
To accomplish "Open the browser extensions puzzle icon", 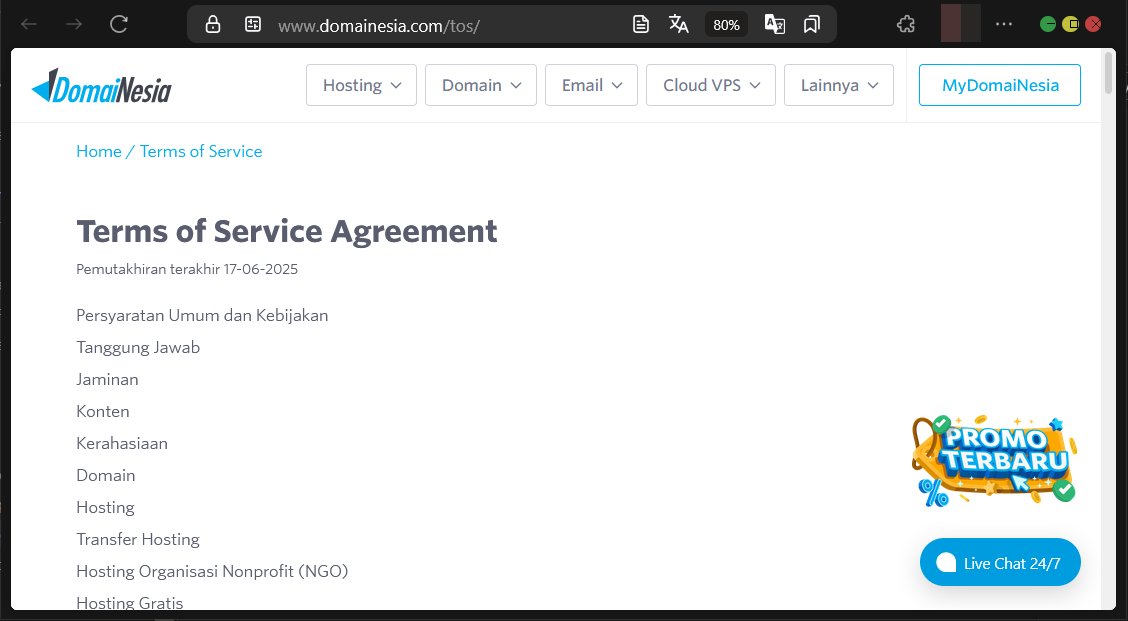I will pos(905,24).
